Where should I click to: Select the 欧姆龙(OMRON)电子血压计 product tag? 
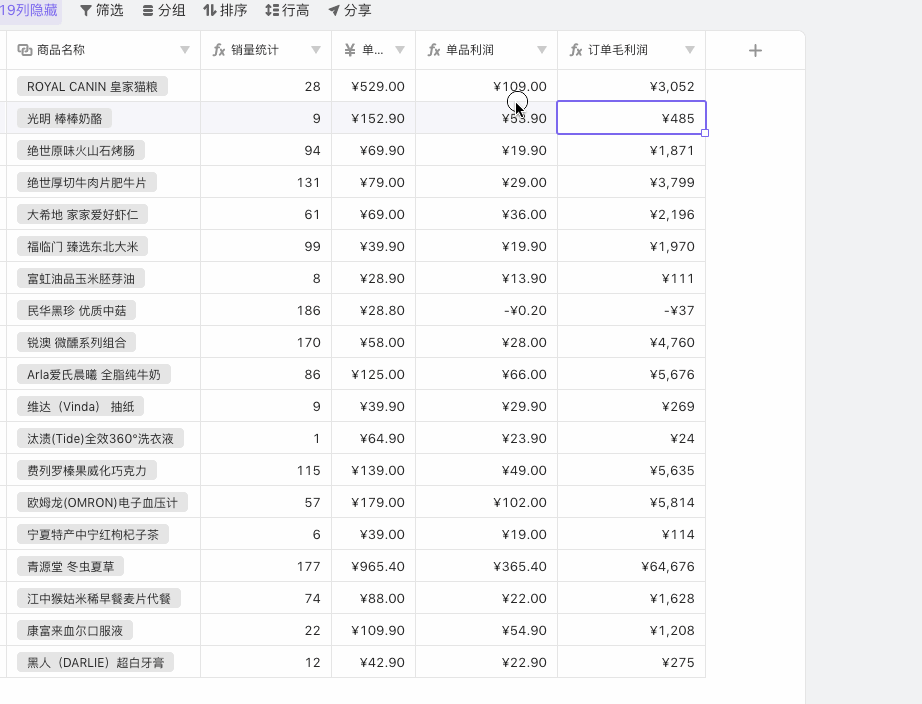pos(103,503)
